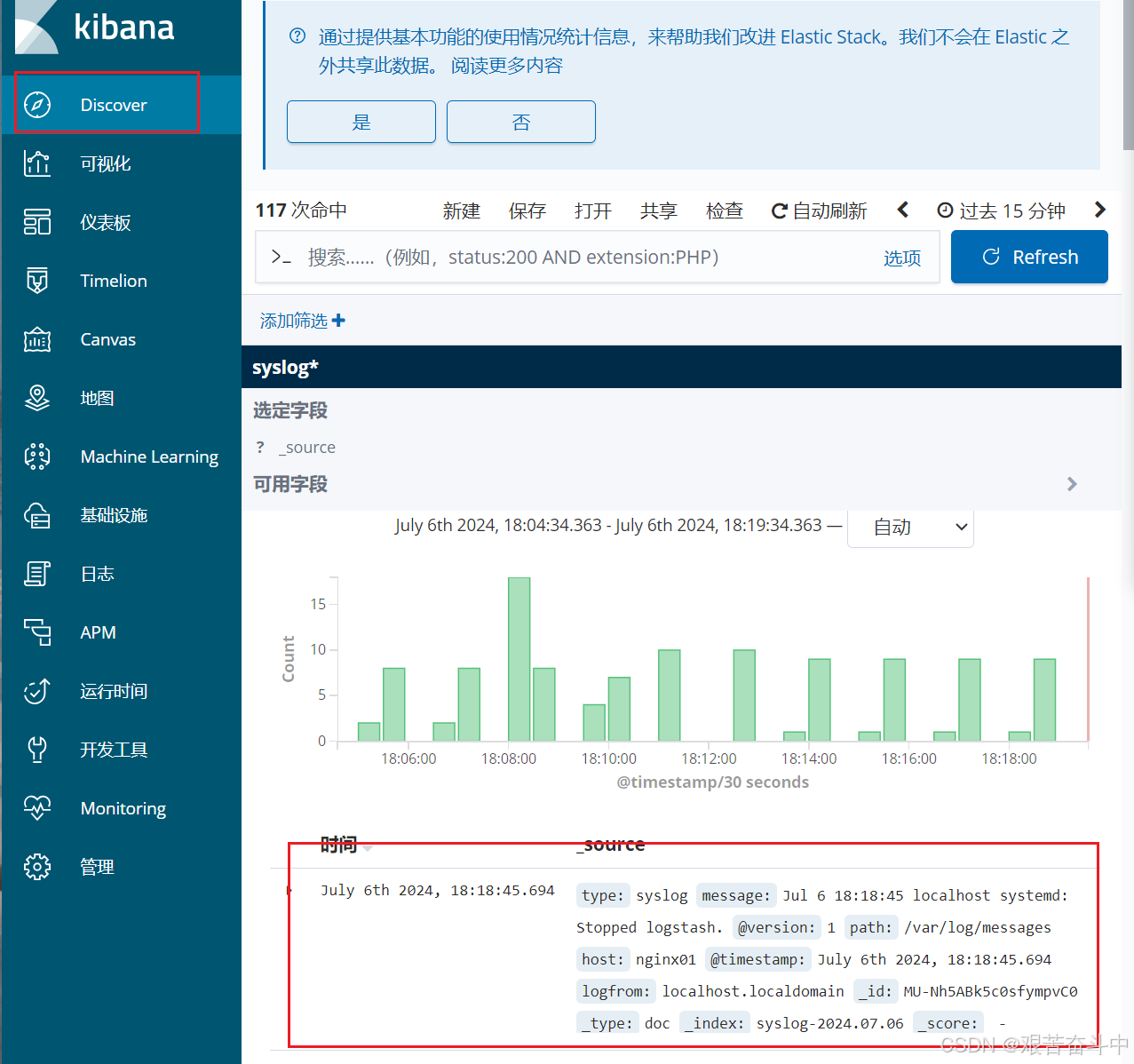Viewport: 1134px width, 1064px height.
Task: Click 检查 in the top toolbar
Action: pos(725,210)
